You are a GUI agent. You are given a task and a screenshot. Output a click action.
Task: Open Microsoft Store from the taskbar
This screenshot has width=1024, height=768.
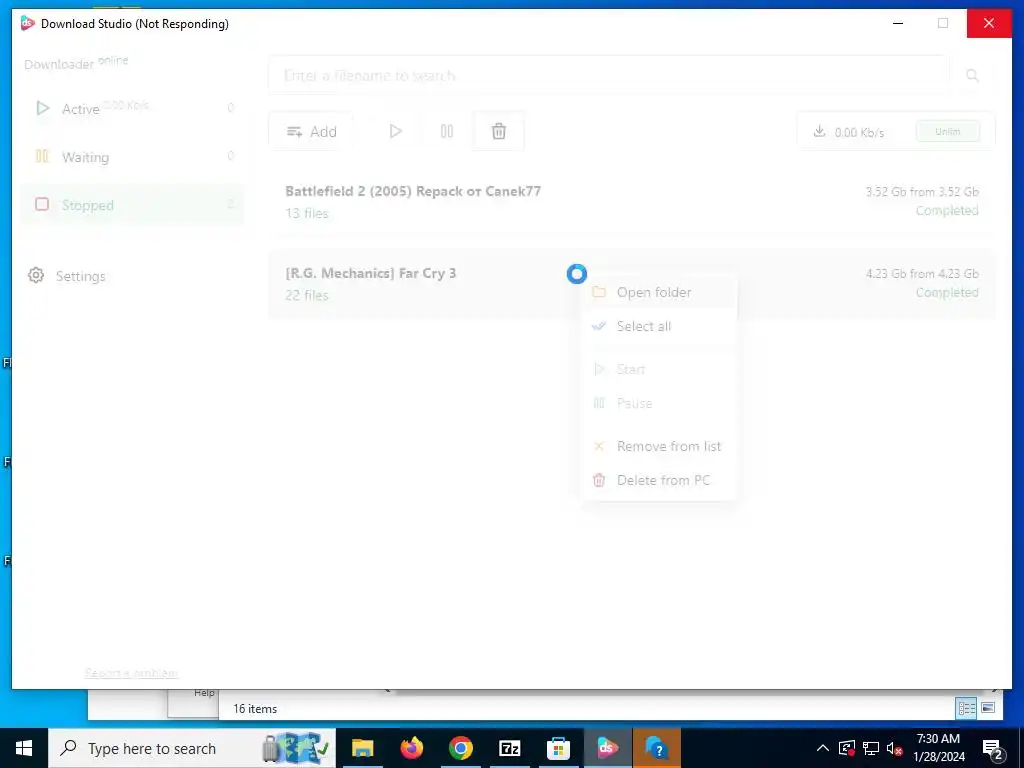click(x=558, y=748)
